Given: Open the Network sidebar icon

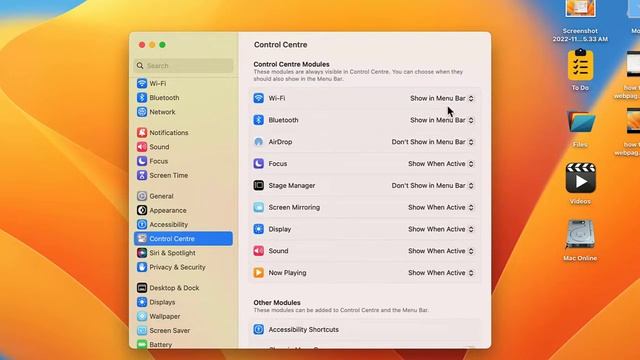Looking at the screenshot, I should [x=142, y=112].
